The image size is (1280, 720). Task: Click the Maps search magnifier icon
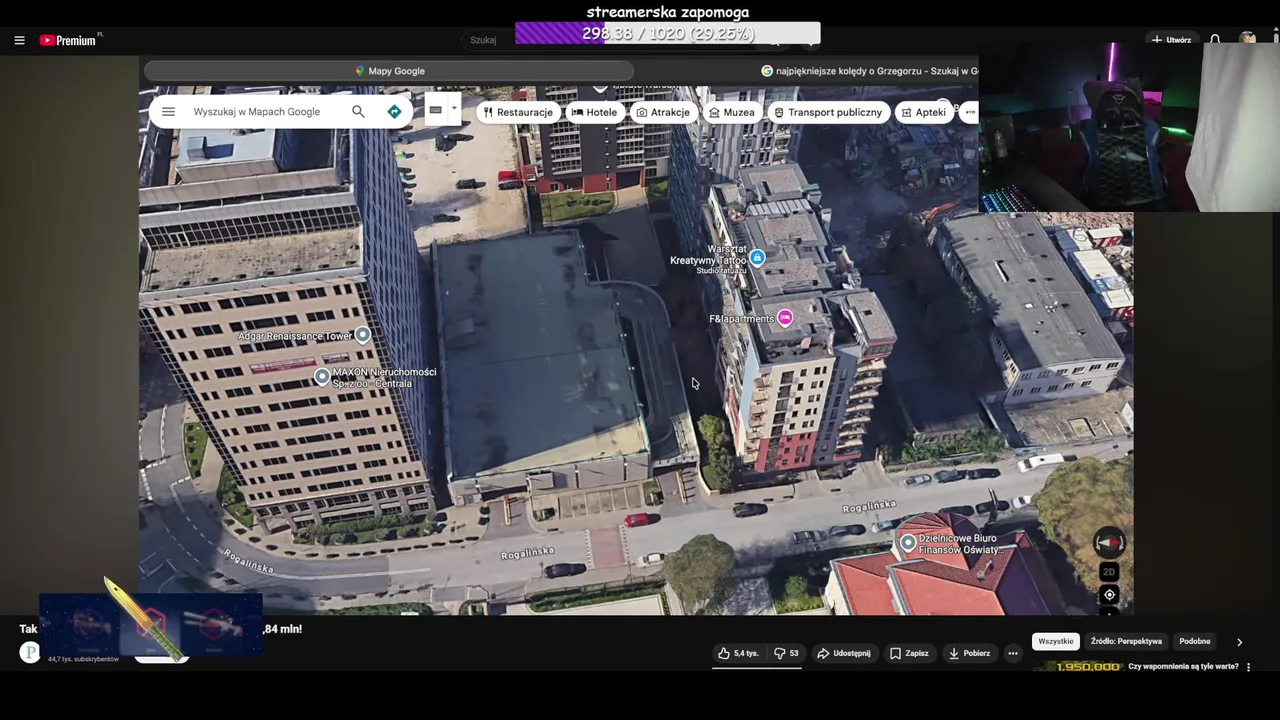(x=358, y=112)
